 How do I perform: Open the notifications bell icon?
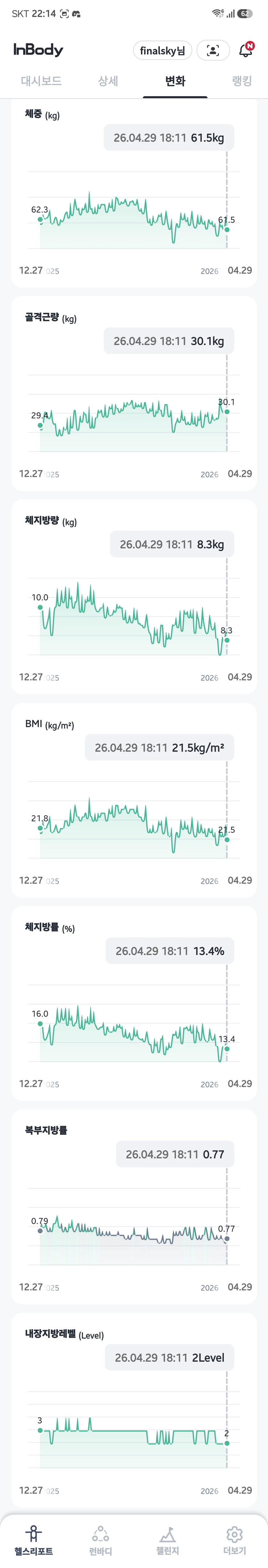click(246, 50)
